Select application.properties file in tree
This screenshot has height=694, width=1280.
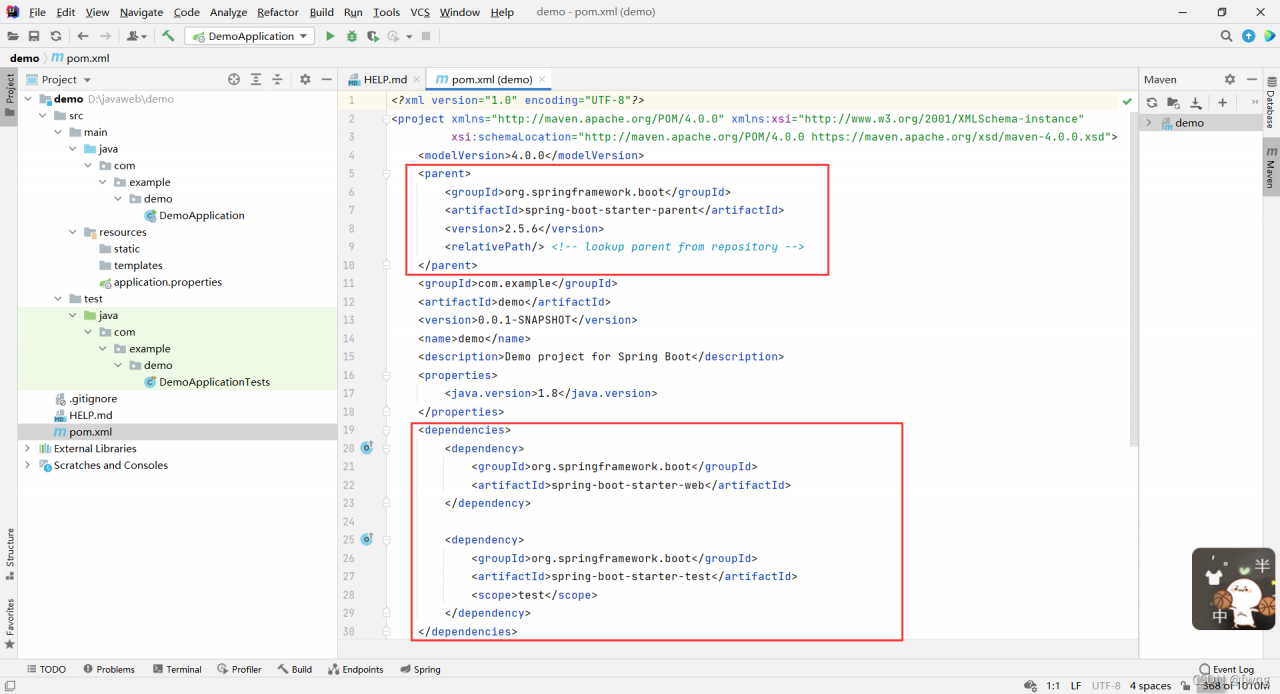(x=167, y=282)
